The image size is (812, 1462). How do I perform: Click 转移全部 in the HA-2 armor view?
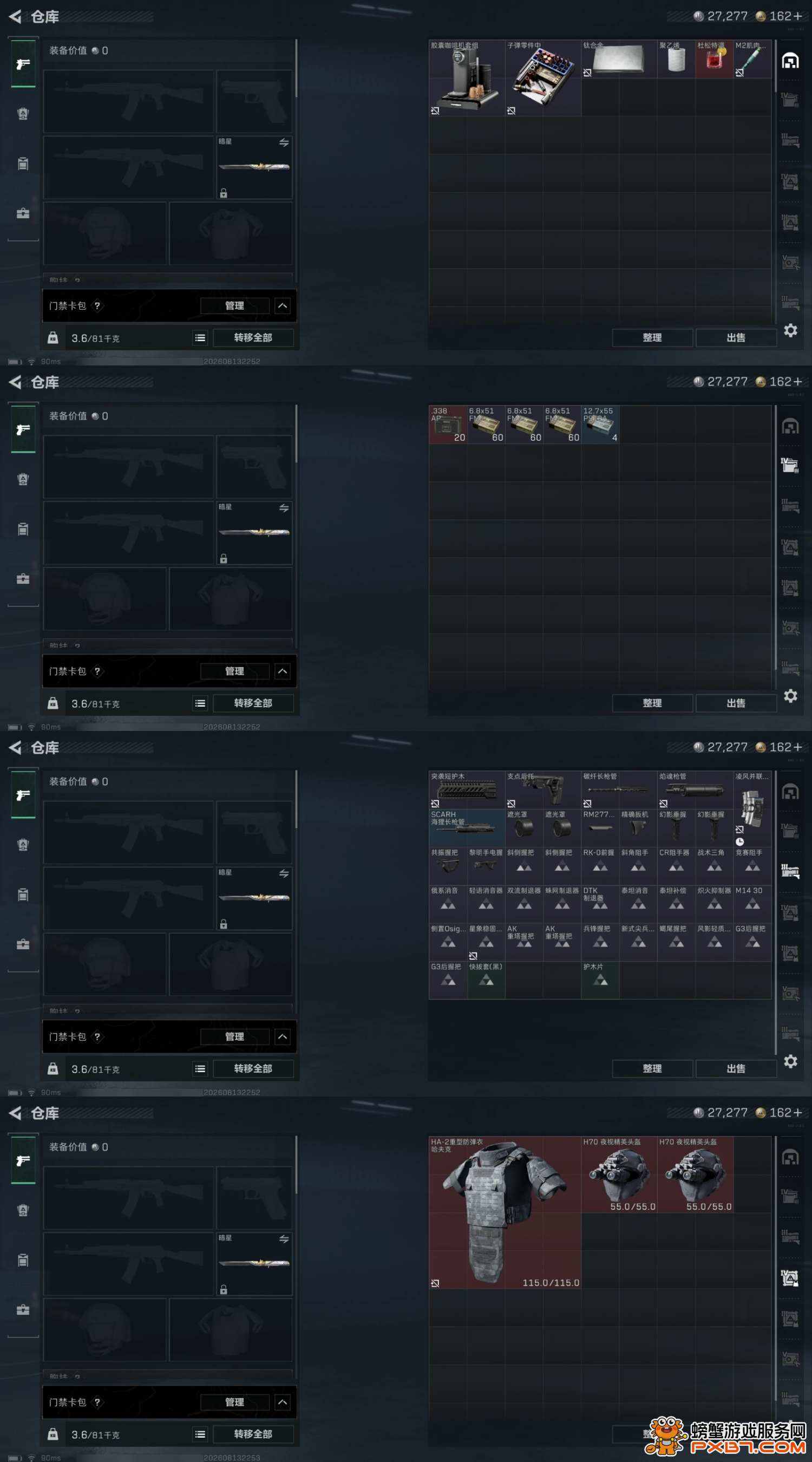tap(253, 1434)
